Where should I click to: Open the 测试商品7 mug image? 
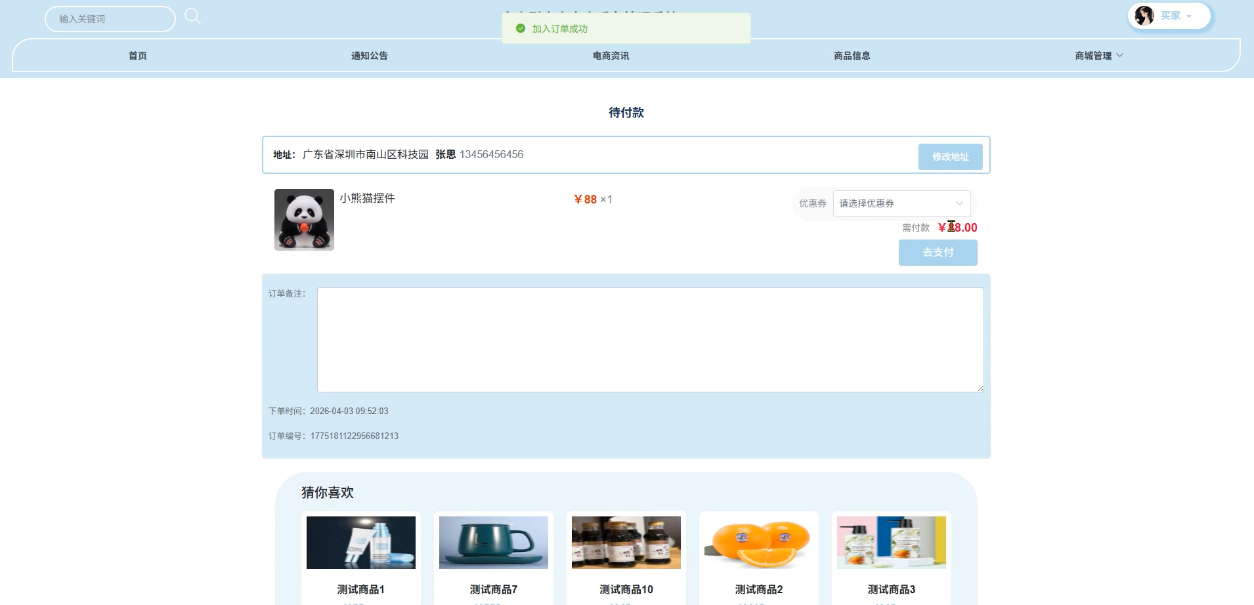click(493, 542)
